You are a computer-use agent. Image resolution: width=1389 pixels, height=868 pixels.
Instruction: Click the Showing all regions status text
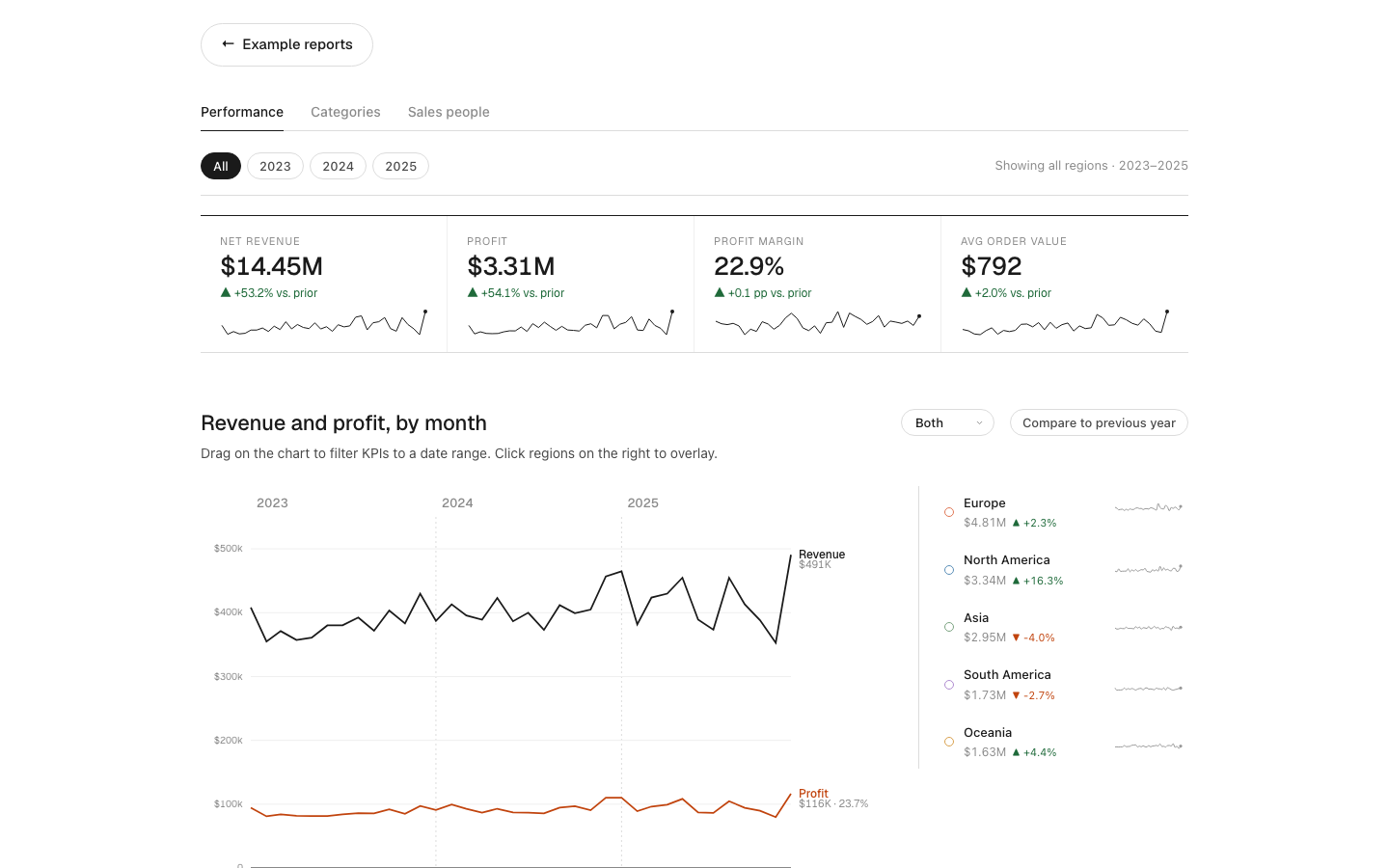point(1091,166)
